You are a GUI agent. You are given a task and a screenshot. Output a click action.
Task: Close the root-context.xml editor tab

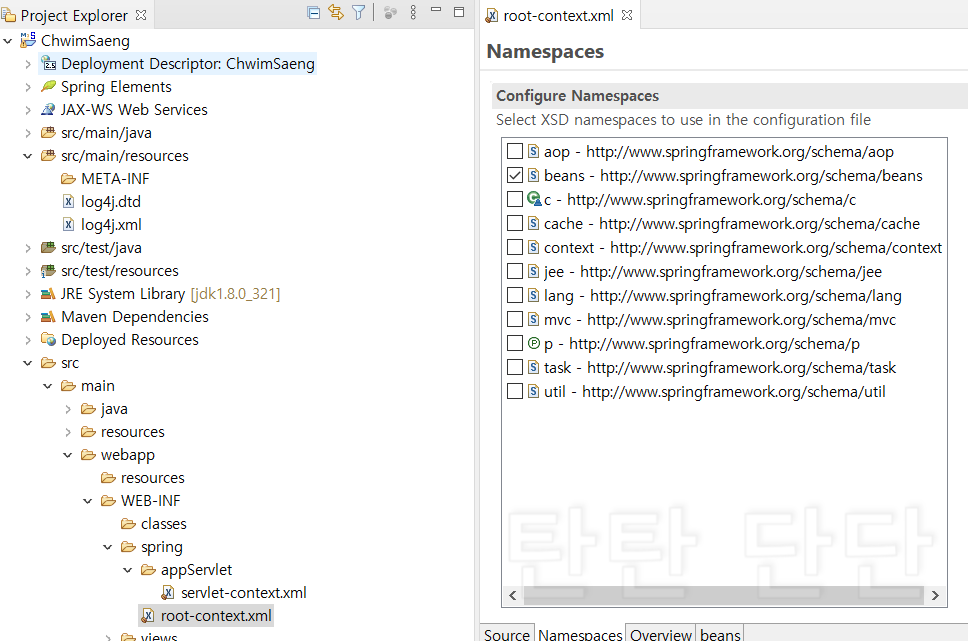[627, 15]
